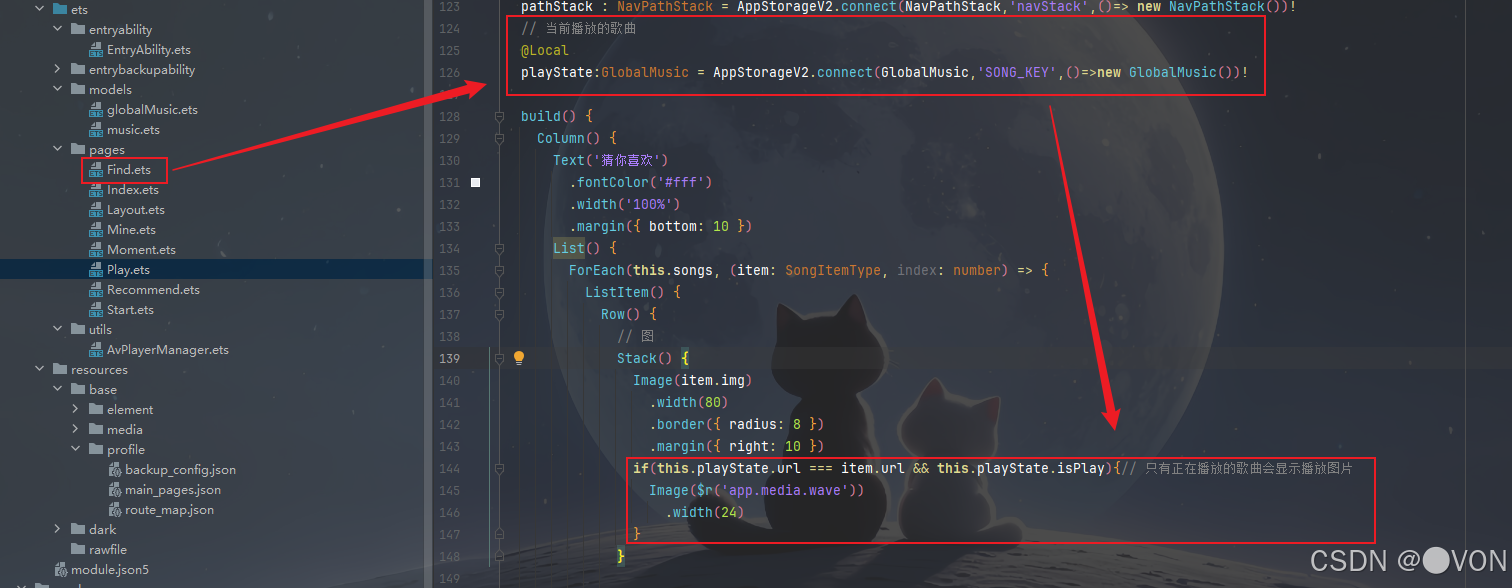Click the Play.ets file icon
Image resolution: width=1512 pixels, height=588 pixels.
click(x=96, y=269)
